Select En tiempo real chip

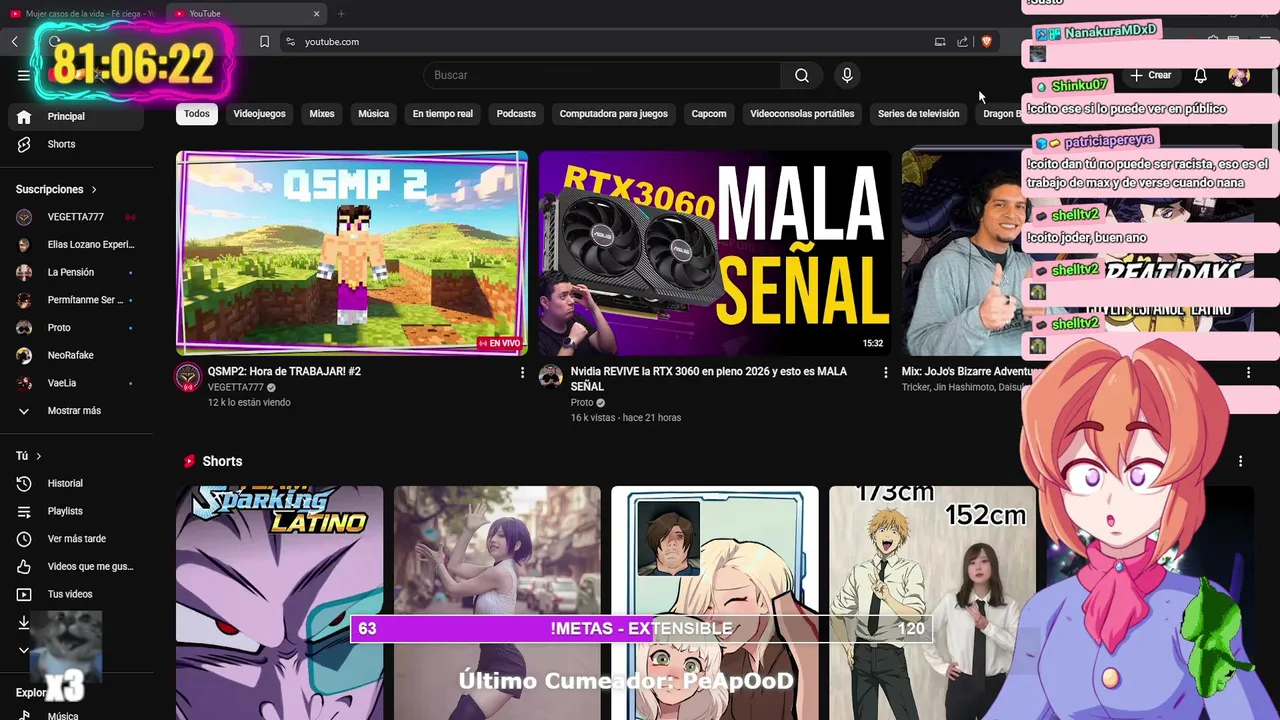pos(443,114)
